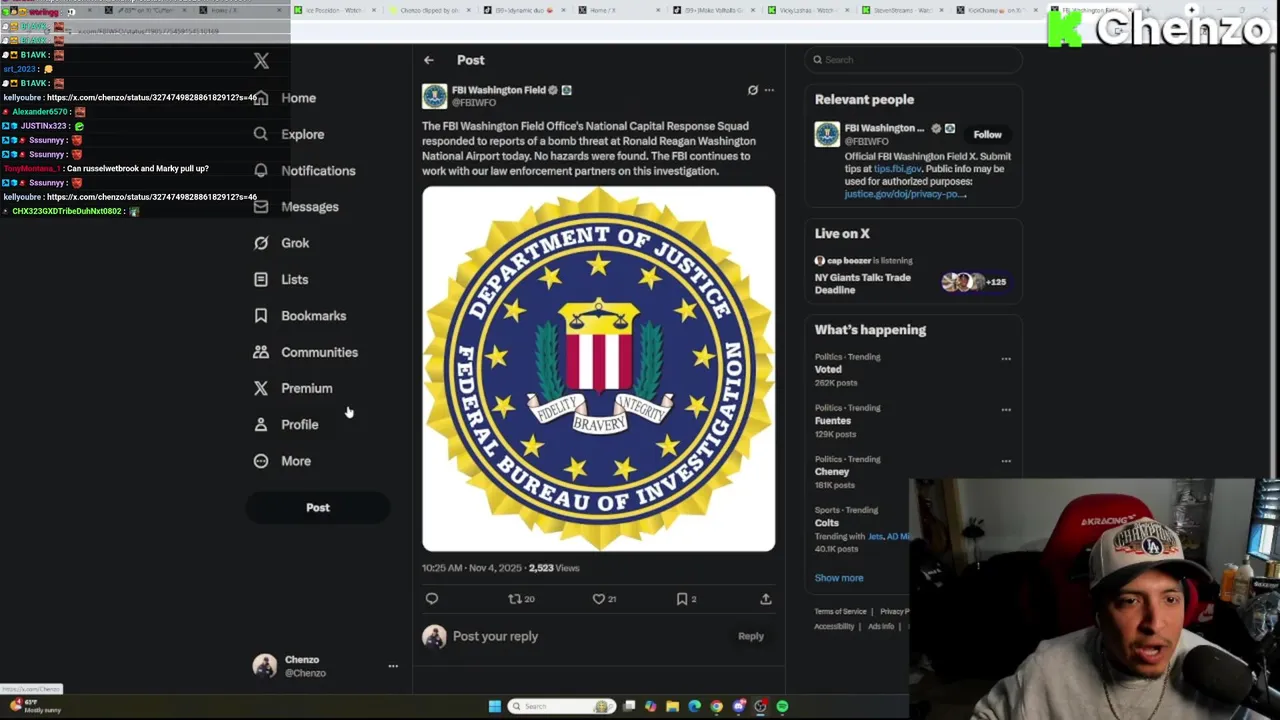Viewport: 1280px width, 720px height.
Task: Open the Colts trending topic
Action: [826, 523]
